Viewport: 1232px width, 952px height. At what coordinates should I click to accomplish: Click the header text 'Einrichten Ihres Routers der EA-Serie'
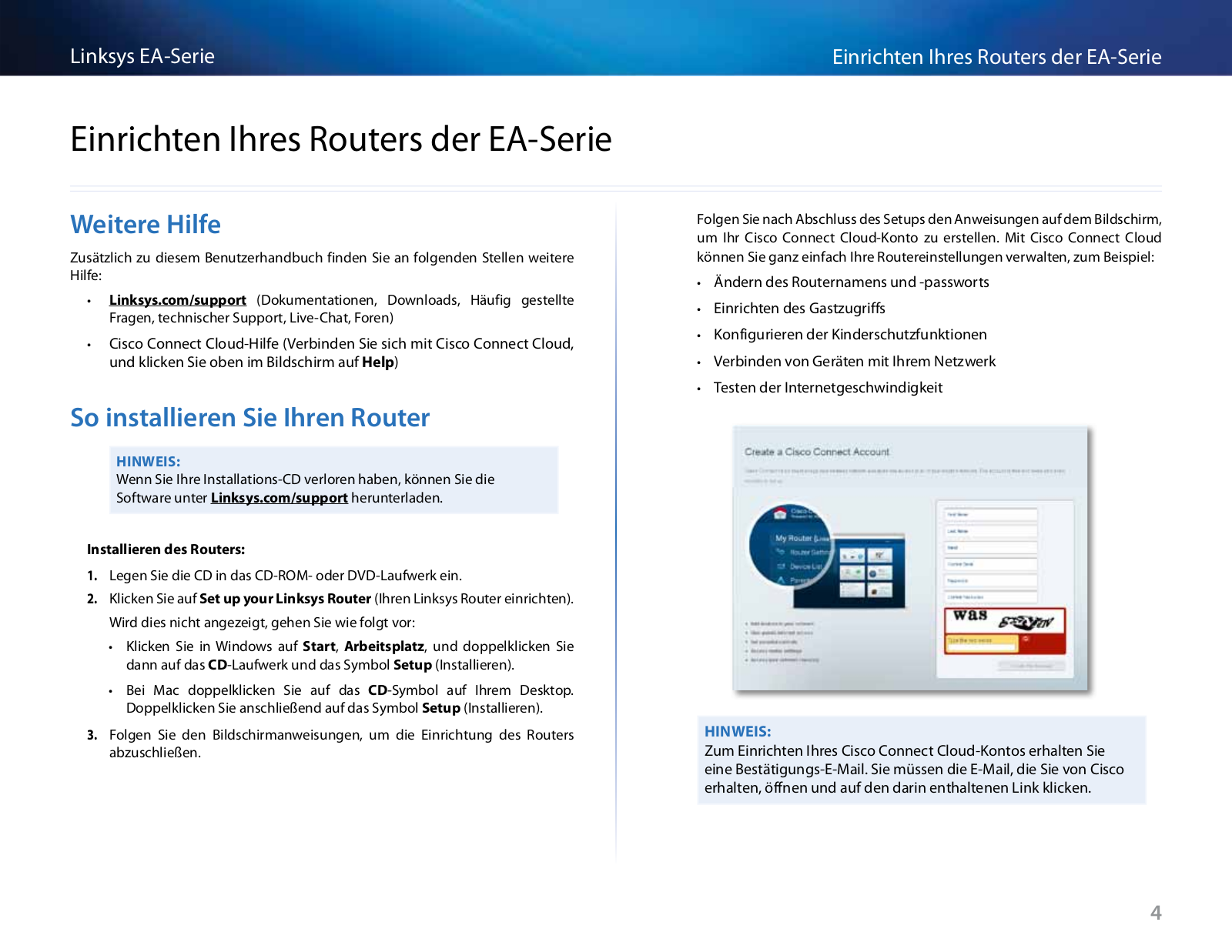(997, 57)
